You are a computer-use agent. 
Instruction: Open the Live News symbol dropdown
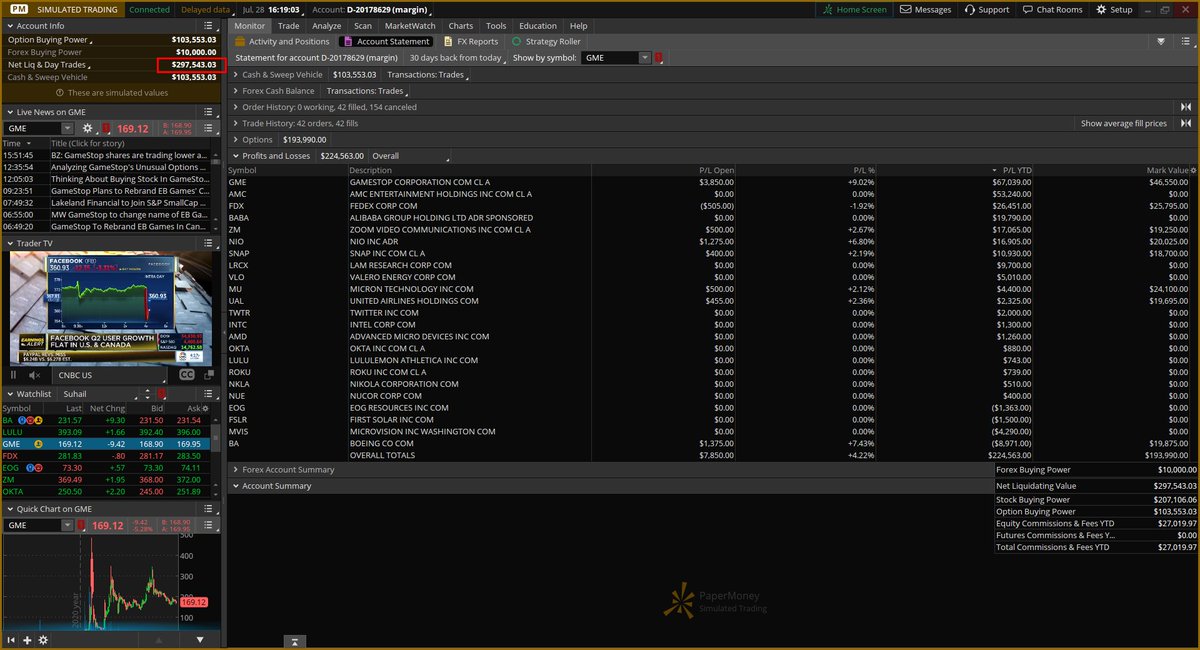tap(67, 128)
